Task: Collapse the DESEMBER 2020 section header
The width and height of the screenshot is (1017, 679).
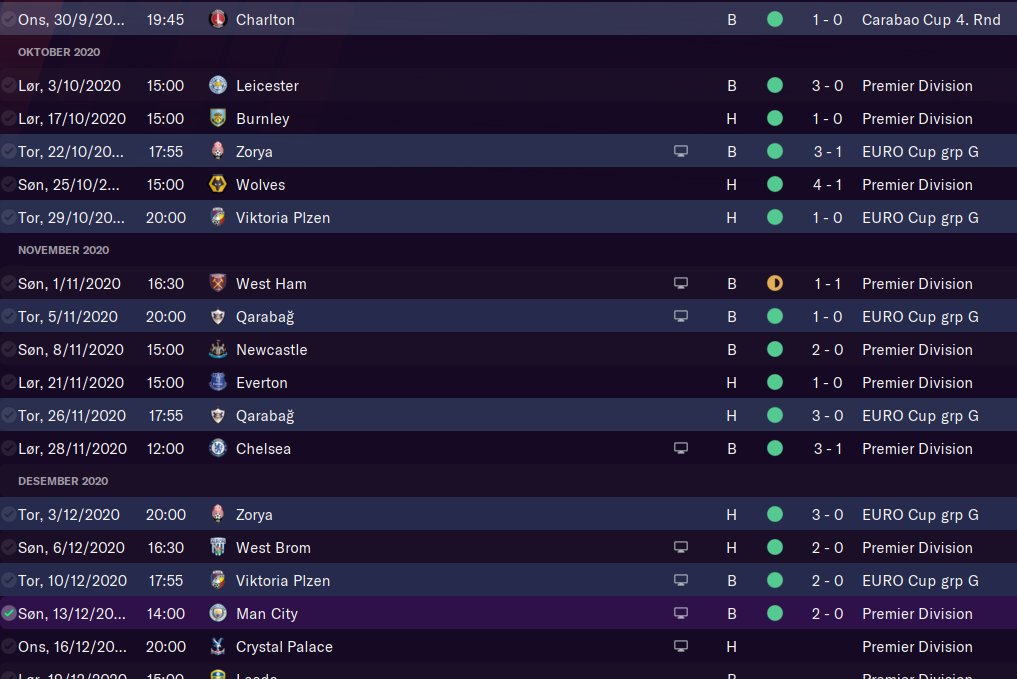Action: click(63, 481)
